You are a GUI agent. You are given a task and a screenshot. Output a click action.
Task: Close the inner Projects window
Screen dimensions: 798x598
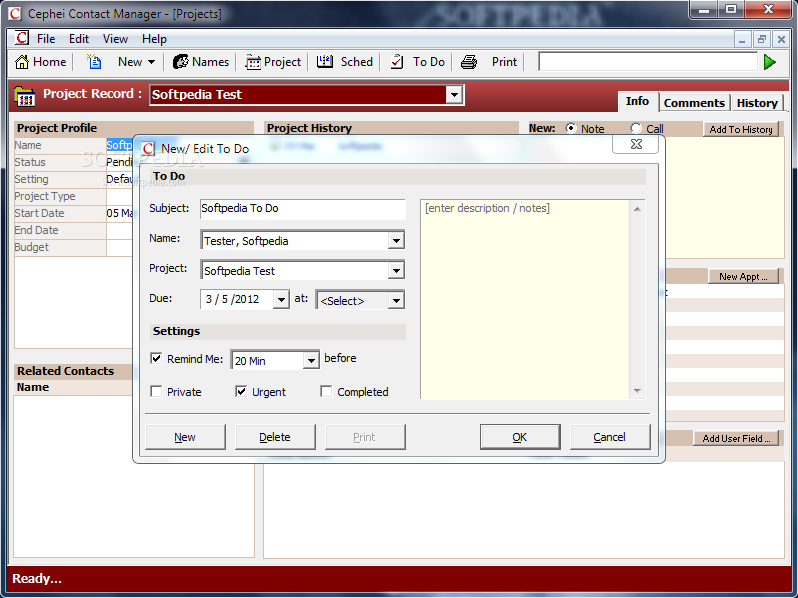(781, 39)
